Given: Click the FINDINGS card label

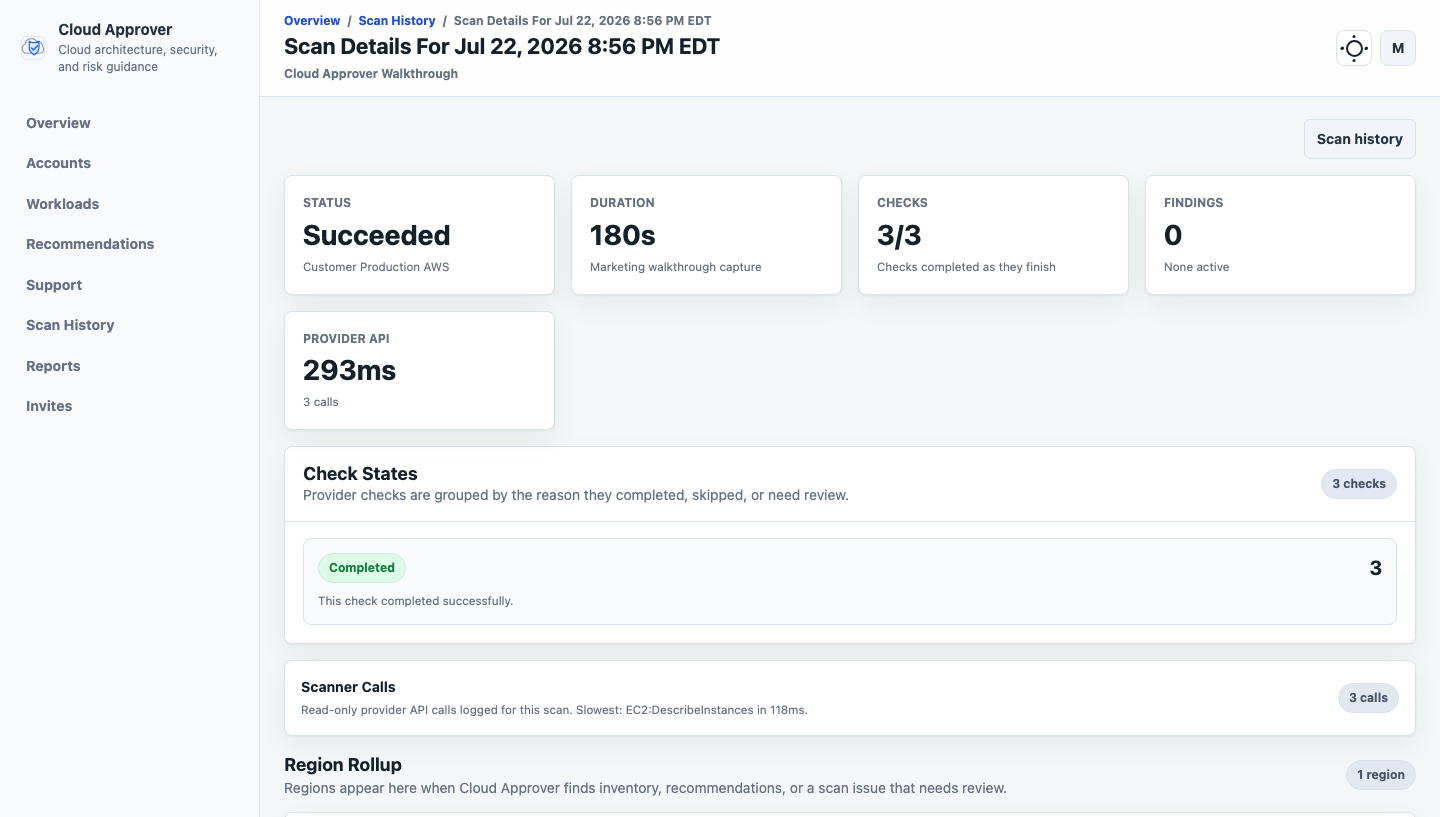Looking at the screenshot, I should click(x=1194, y=203).
